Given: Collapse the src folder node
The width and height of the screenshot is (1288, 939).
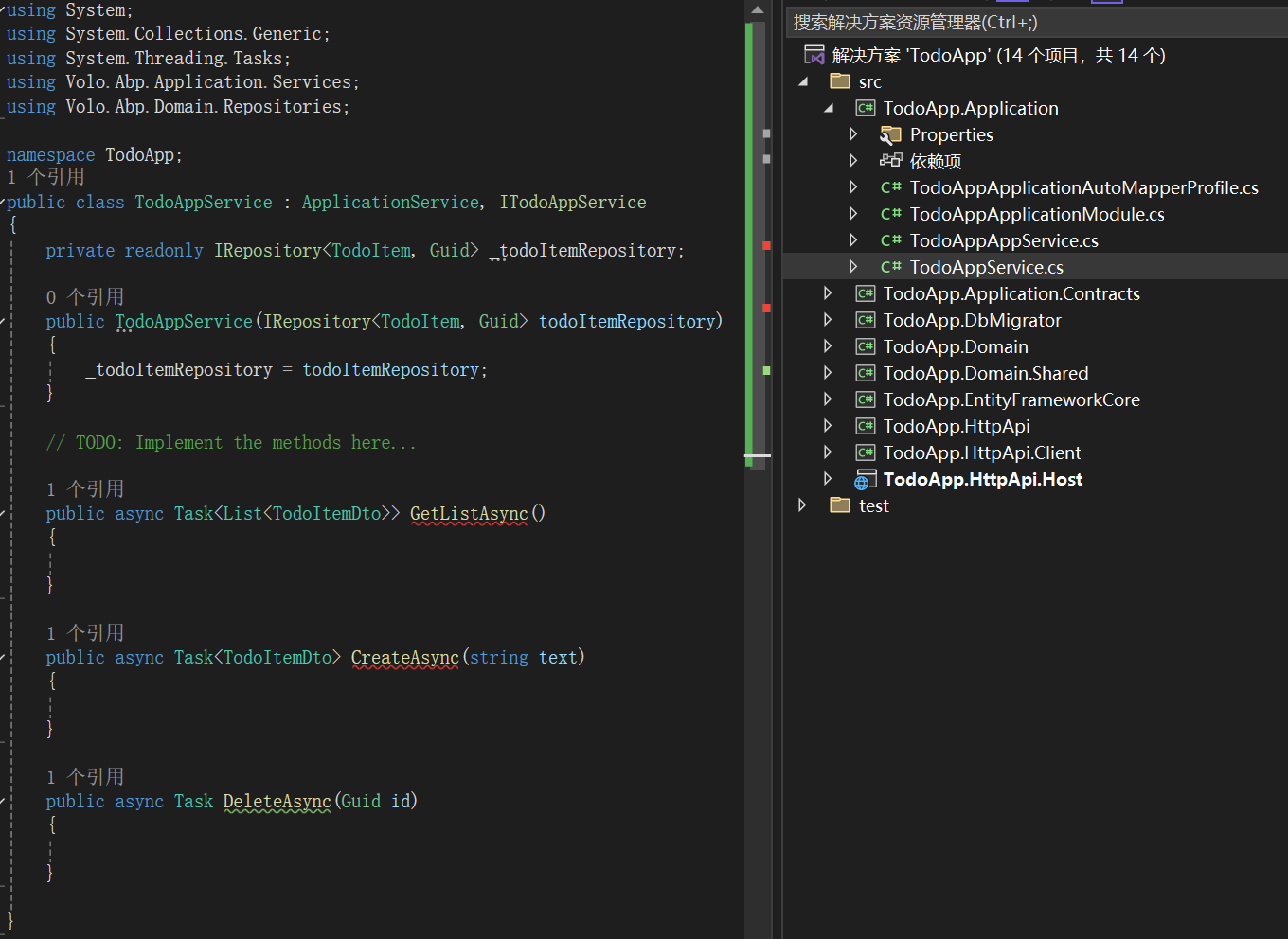Looking at the screenshot, I should tap(803, 82).
